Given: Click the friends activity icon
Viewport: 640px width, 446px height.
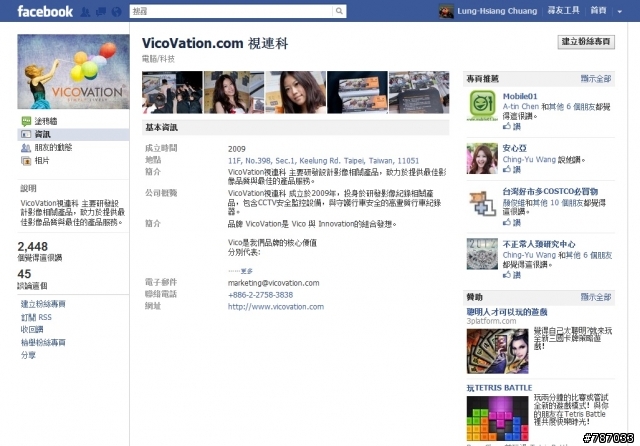Looking at the screenshot, I should [26, 148].
